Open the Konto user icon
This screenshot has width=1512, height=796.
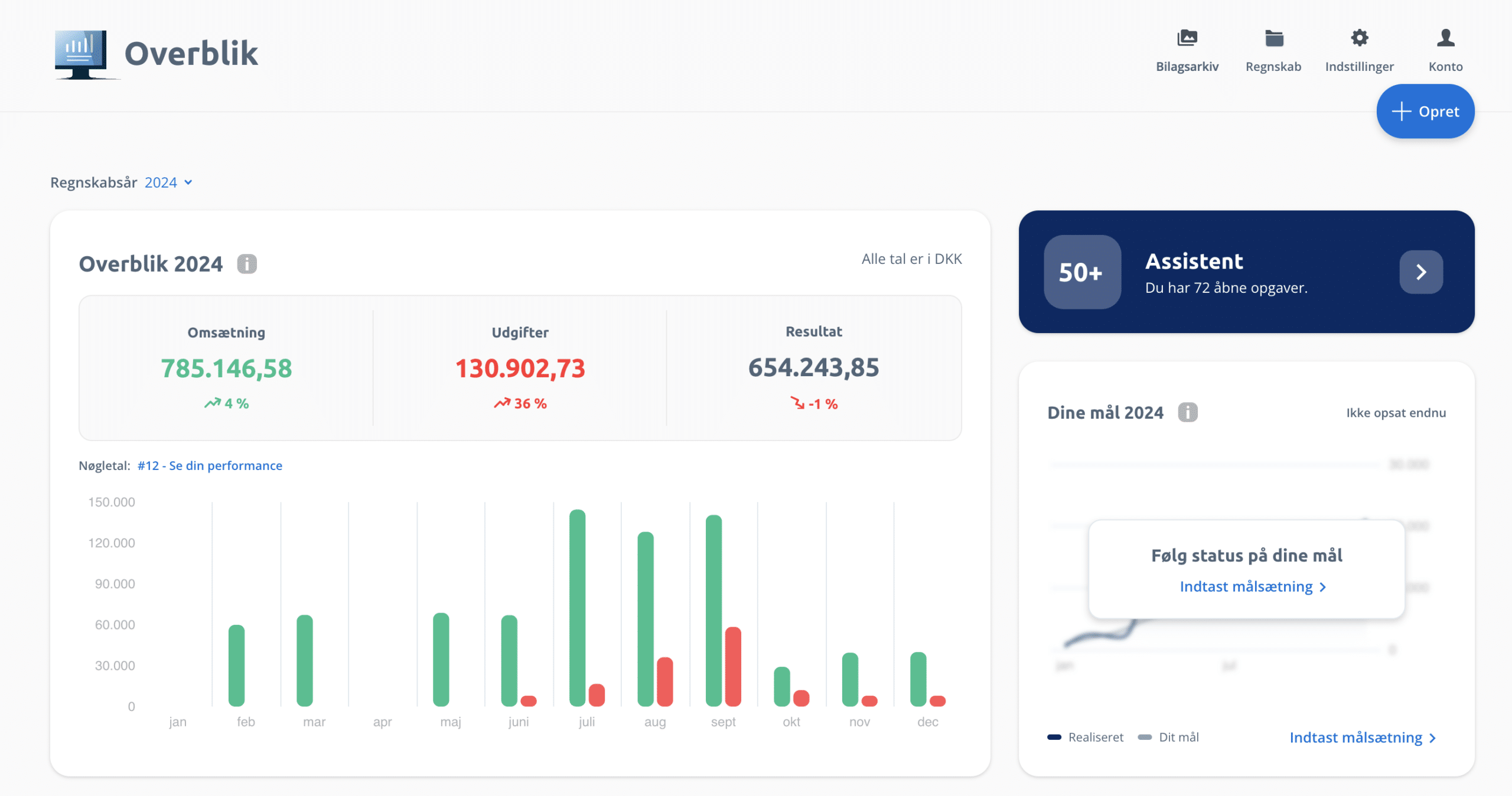click(x=1445, y=38)
